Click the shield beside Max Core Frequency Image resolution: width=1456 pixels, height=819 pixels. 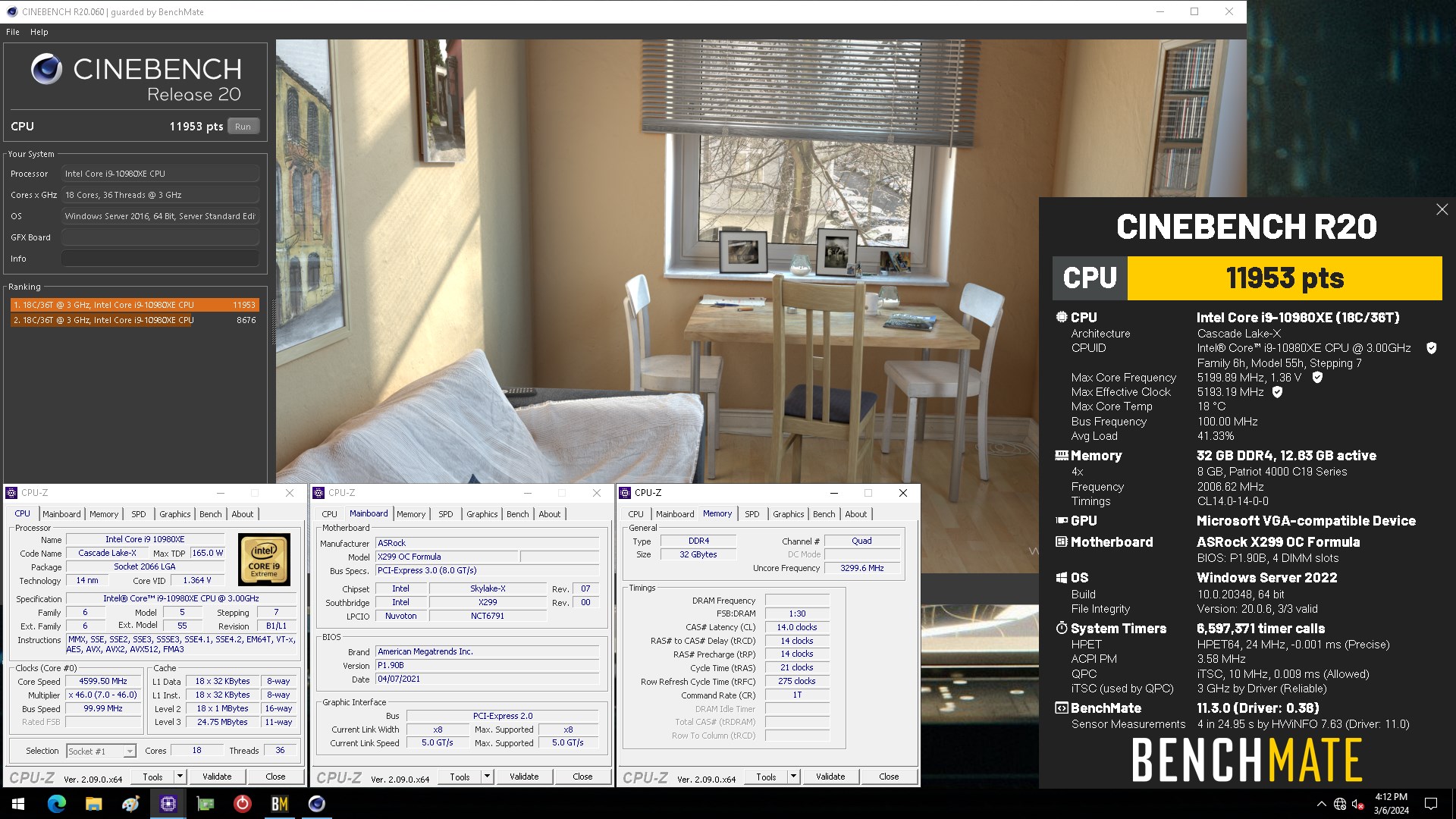tap(1317, 377)
